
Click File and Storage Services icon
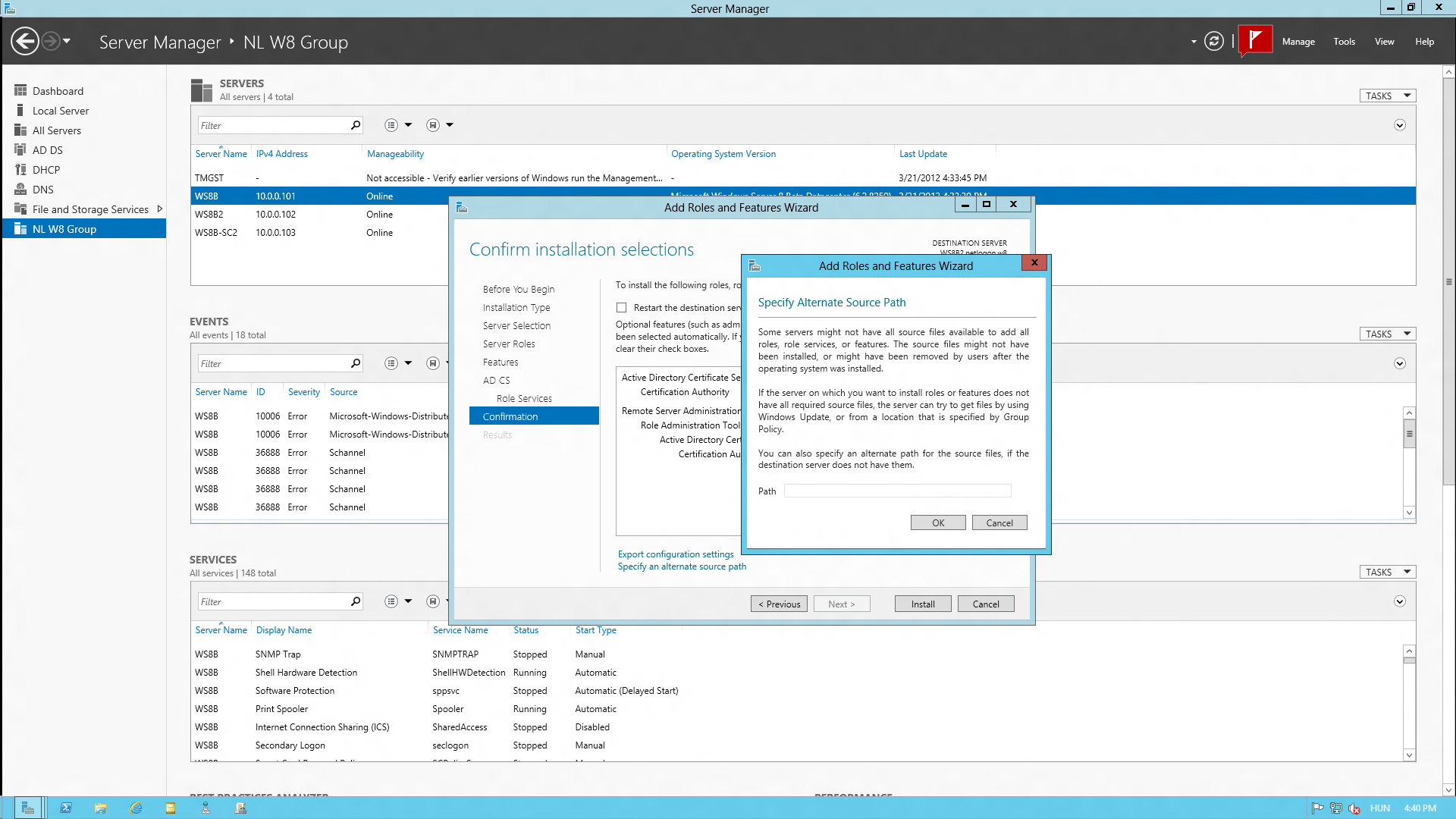click(20, 209)
